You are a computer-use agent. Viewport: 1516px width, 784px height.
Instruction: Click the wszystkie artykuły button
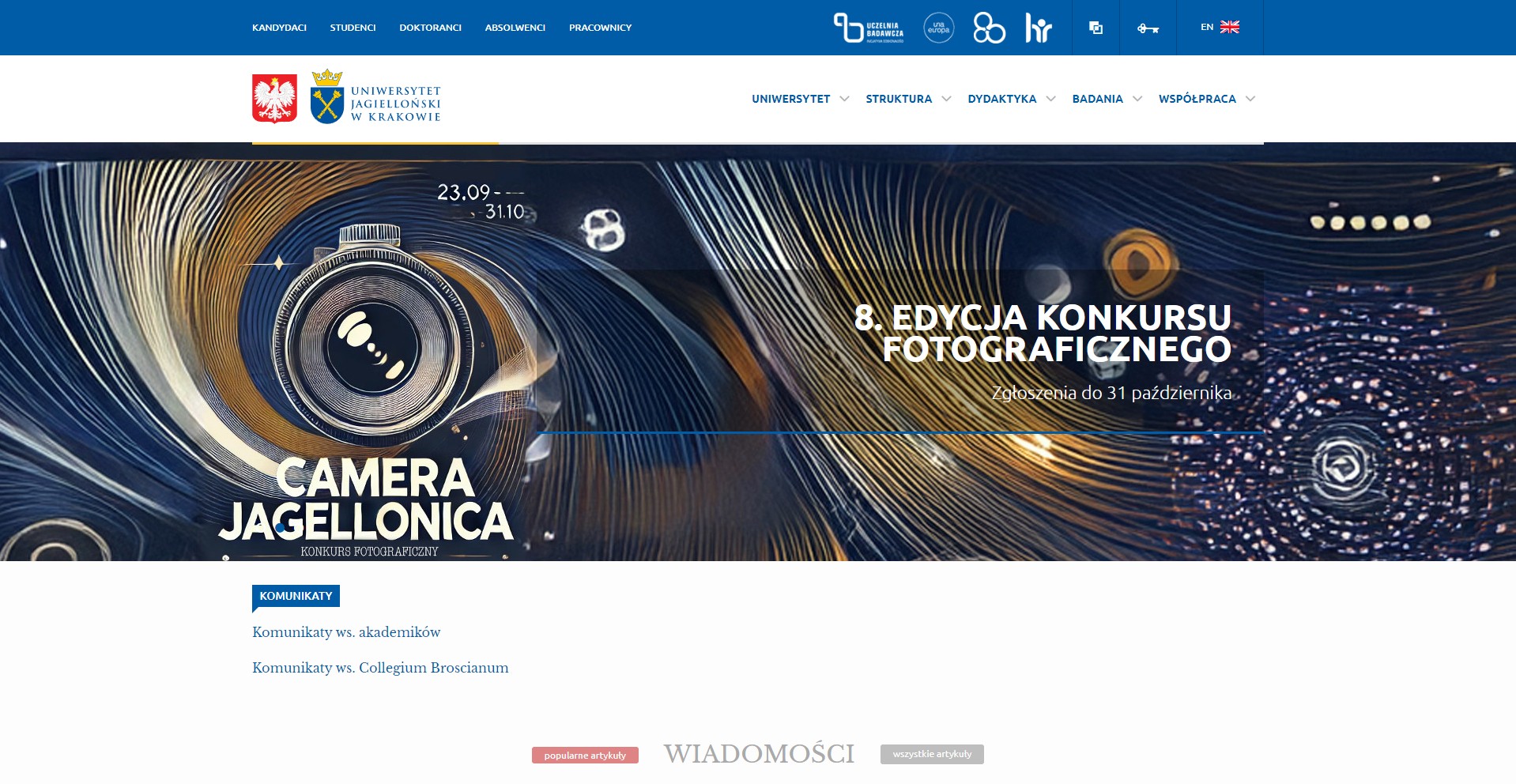(932, 754)
